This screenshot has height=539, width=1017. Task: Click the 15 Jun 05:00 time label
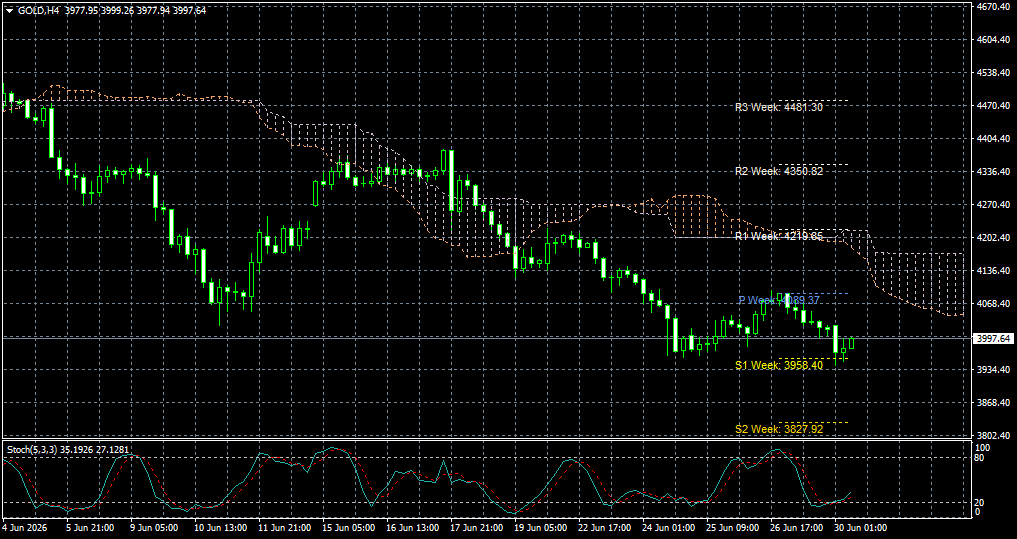[x=348, y=528]
